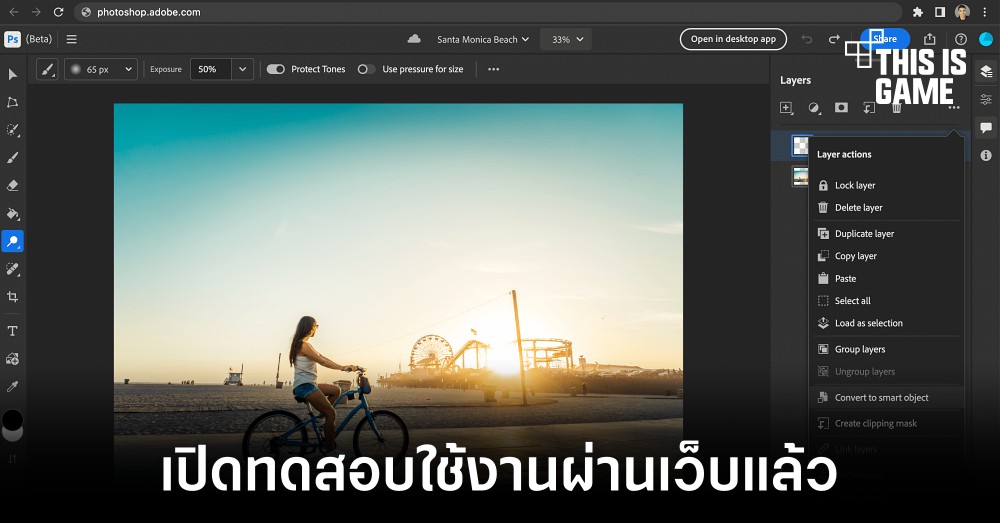Select the beach photo layer thumbnail
Image resolution: width=1000 pixels, height=523 pixels.
tap(800, 176)
